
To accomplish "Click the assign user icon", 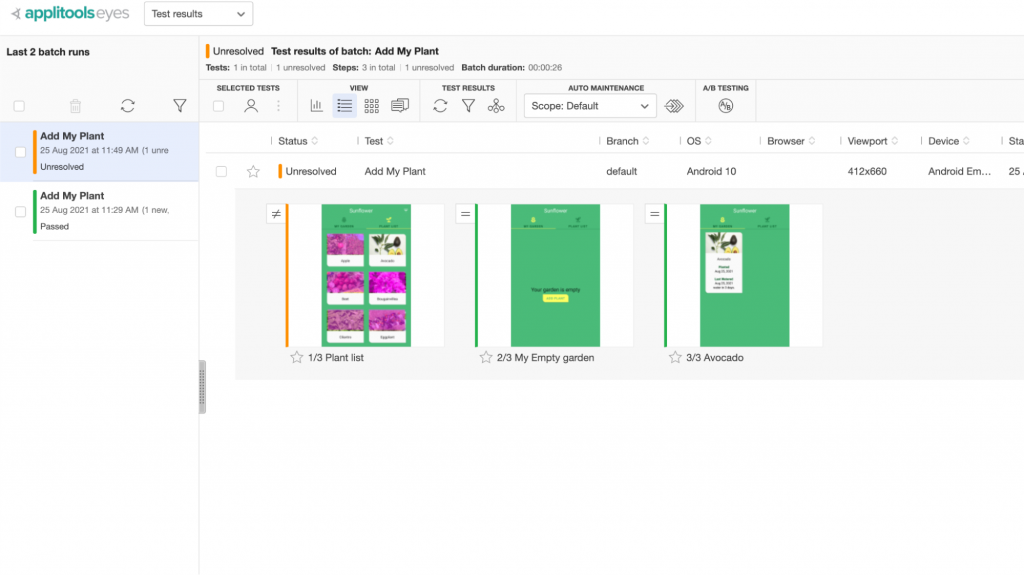I will point(251,106).
